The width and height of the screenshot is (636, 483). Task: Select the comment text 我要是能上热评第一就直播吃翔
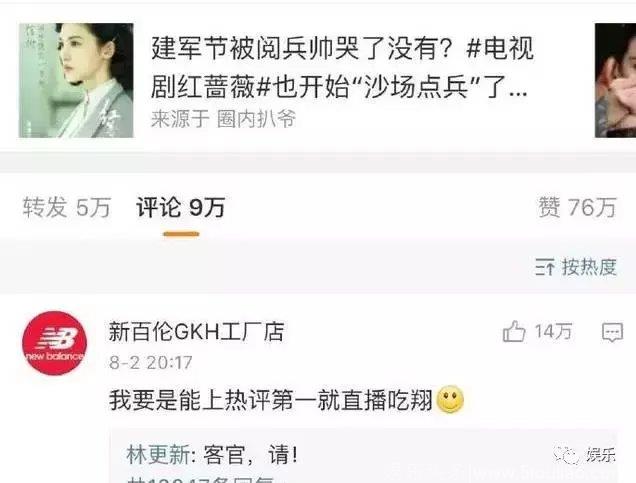click(x=271, y=400)
